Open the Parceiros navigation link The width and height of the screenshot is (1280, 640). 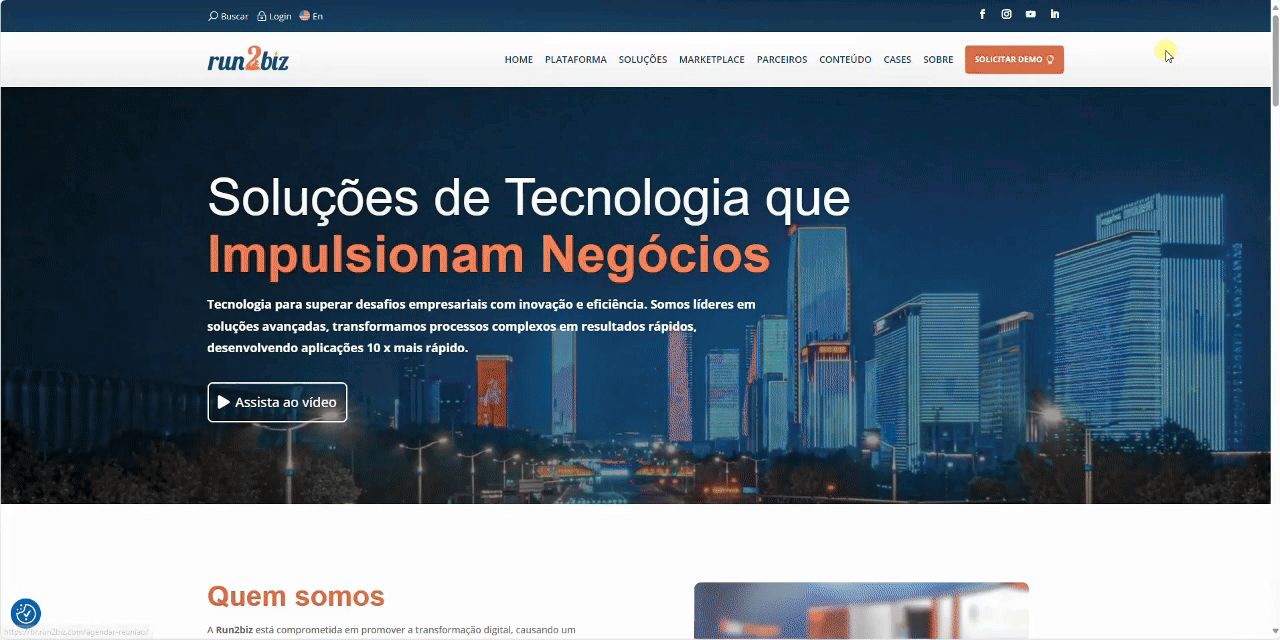coord(782,60)
